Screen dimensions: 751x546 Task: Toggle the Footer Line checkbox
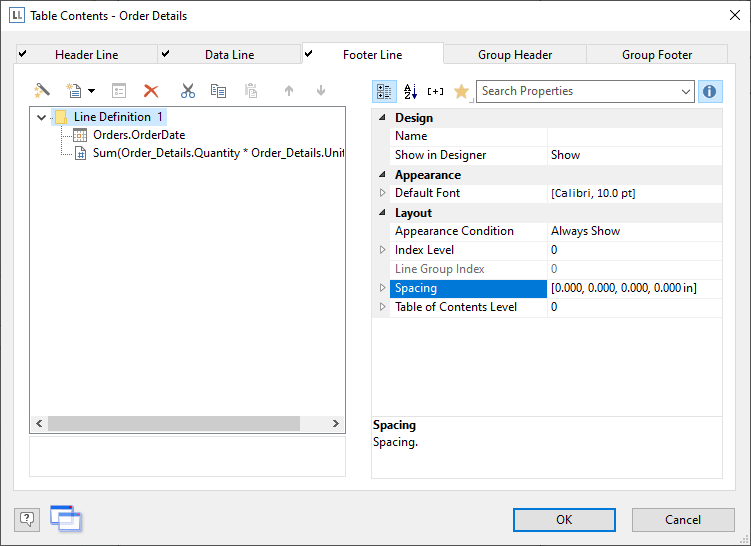click(x=308, y=54)
